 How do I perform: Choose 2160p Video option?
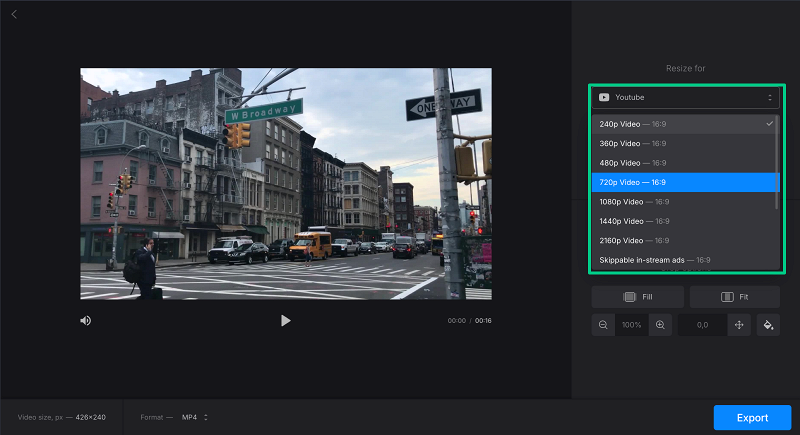tap(684, 240)
